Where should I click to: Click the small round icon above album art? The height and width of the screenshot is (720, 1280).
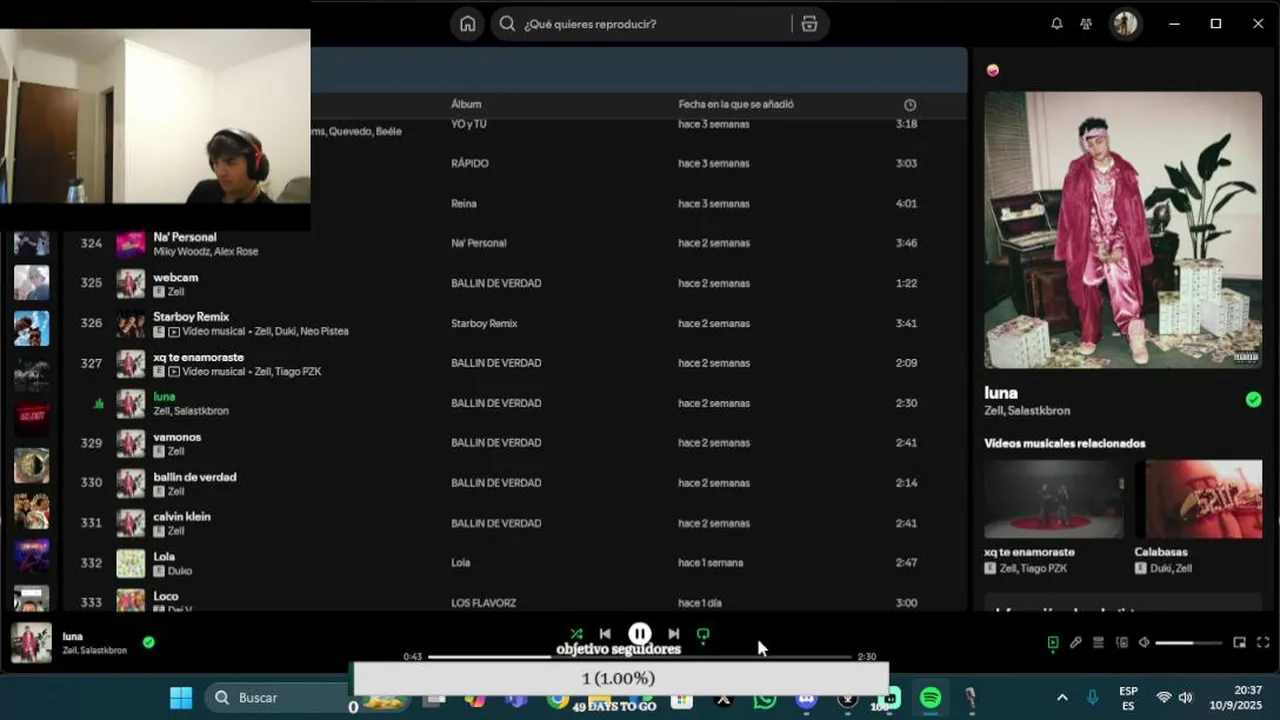992,70
